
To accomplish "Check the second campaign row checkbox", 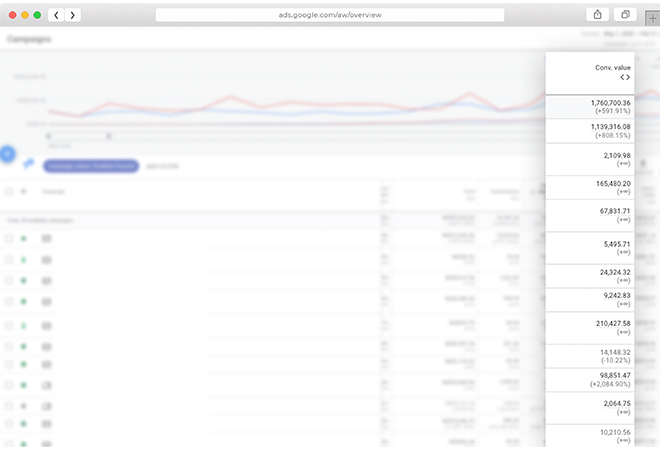I will point(9,259).
